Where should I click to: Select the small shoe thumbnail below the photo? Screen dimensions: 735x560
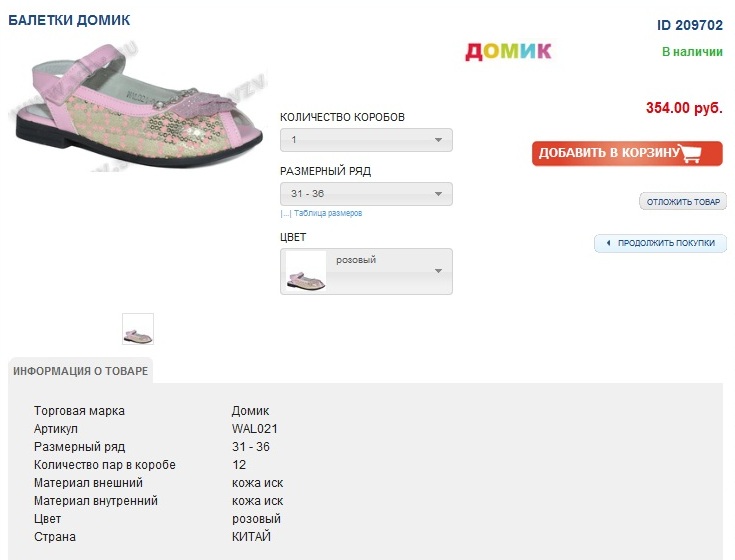click(138, 329)
